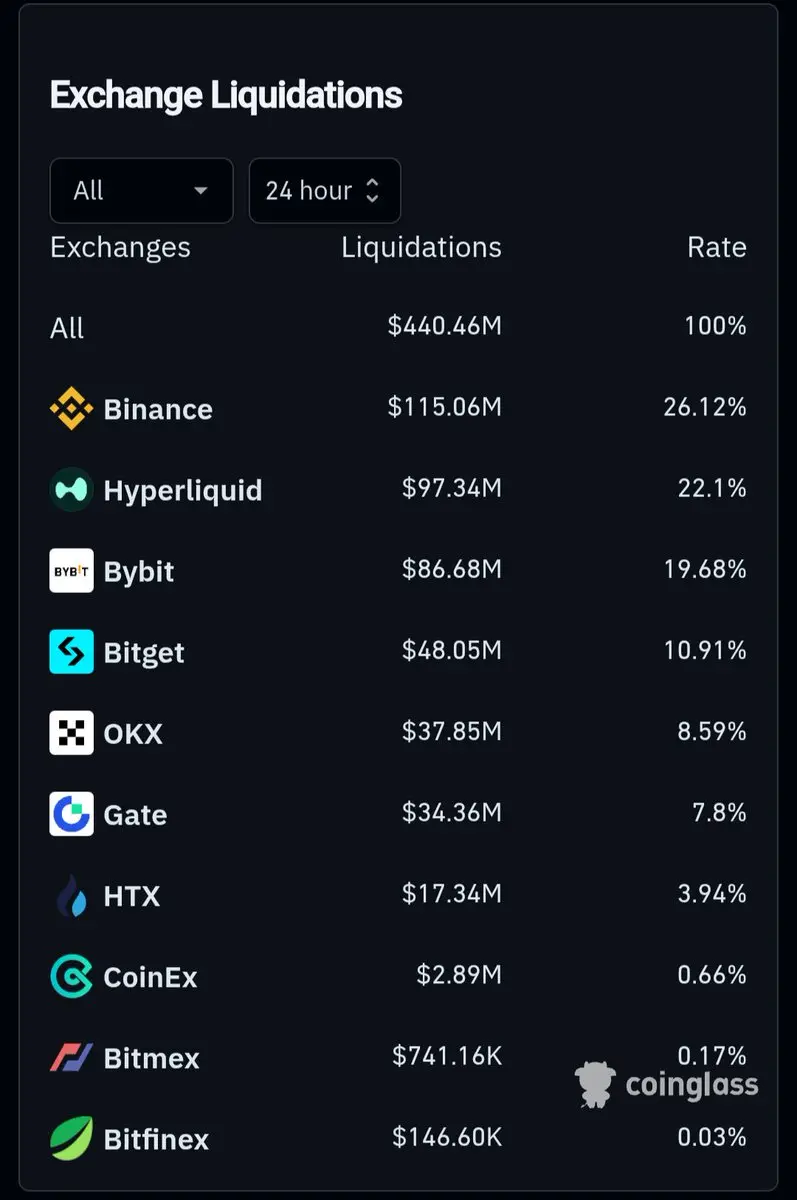The width and height of the screenshot is (797, 1200).
Task: Click the Exchanges column header
Action: pyautogui.click(x=120, y=248)
